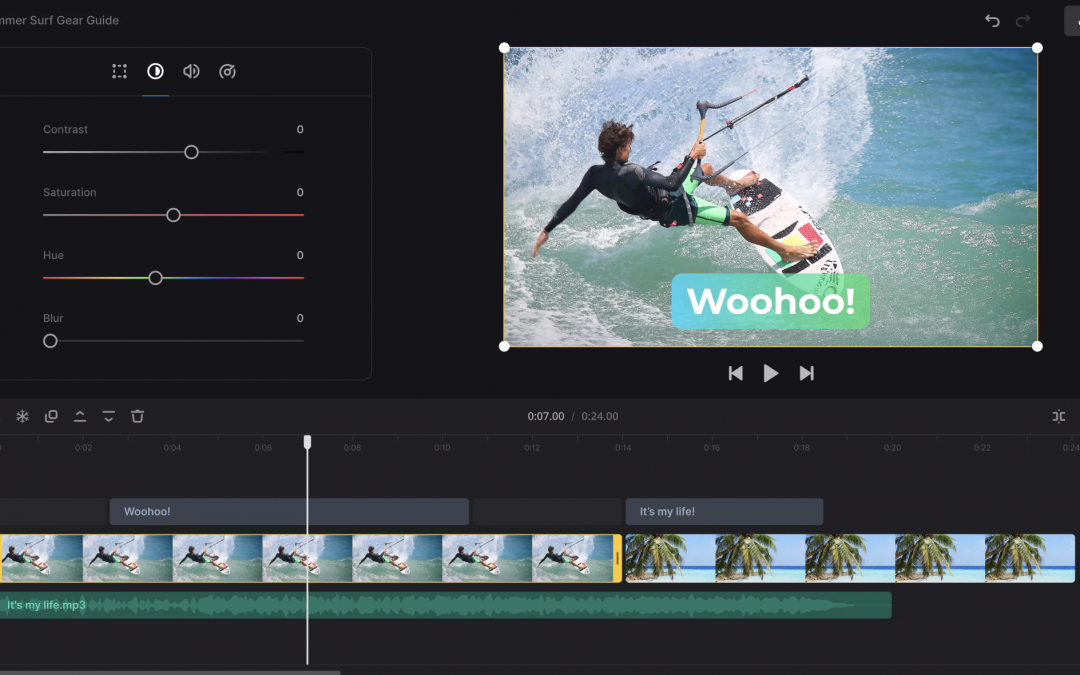The image size is (1080, 675).
Task: Click the Hue slider handle
Action: (155, 278)
